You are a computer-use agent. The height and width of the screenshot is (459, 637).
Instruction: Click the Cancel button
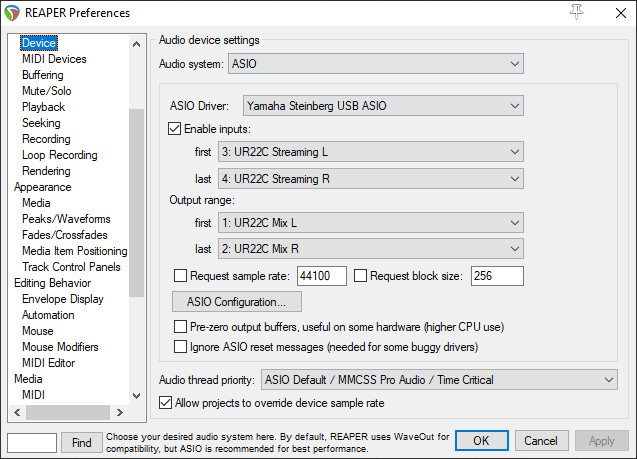pos(541,441)
